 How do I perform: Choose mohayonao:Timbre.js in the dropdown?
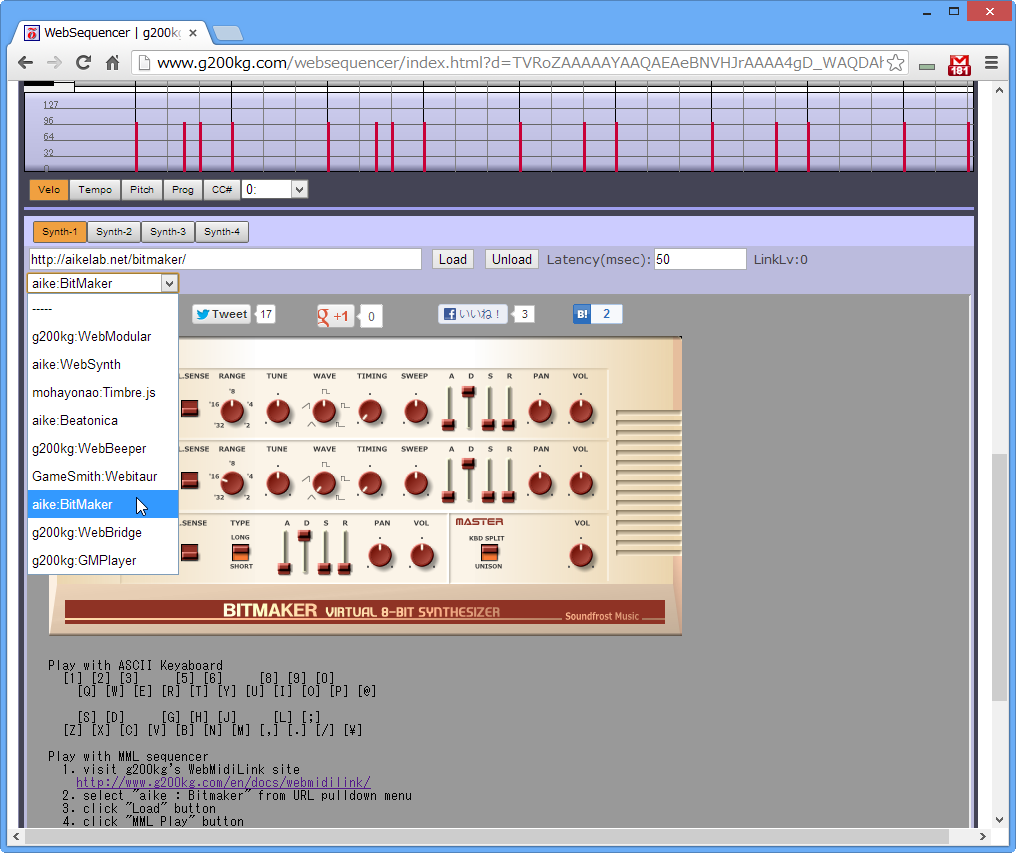(x=103, y=392)
